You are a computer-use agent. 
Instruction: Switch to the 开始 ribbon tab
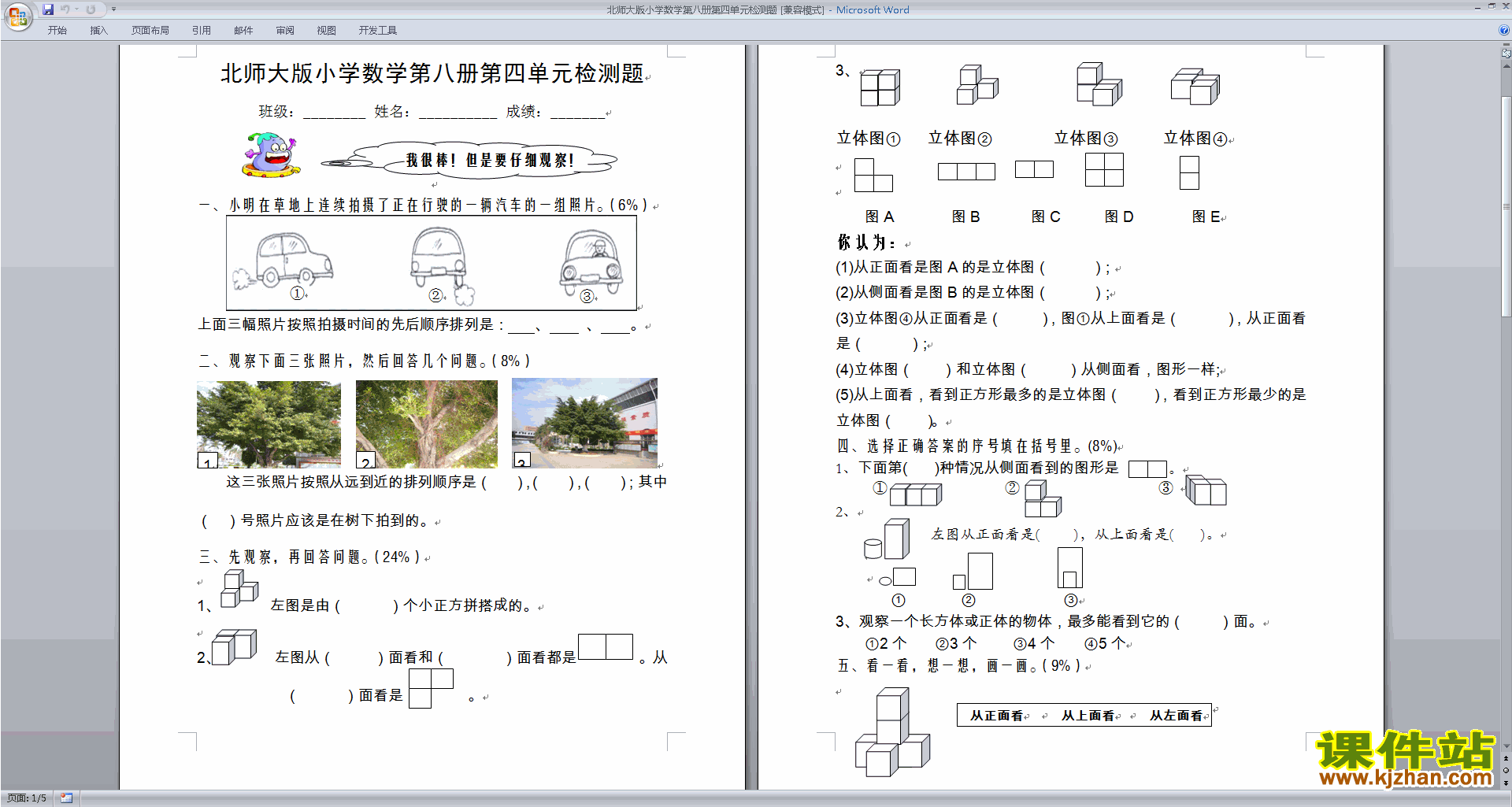tap(57, 31)
